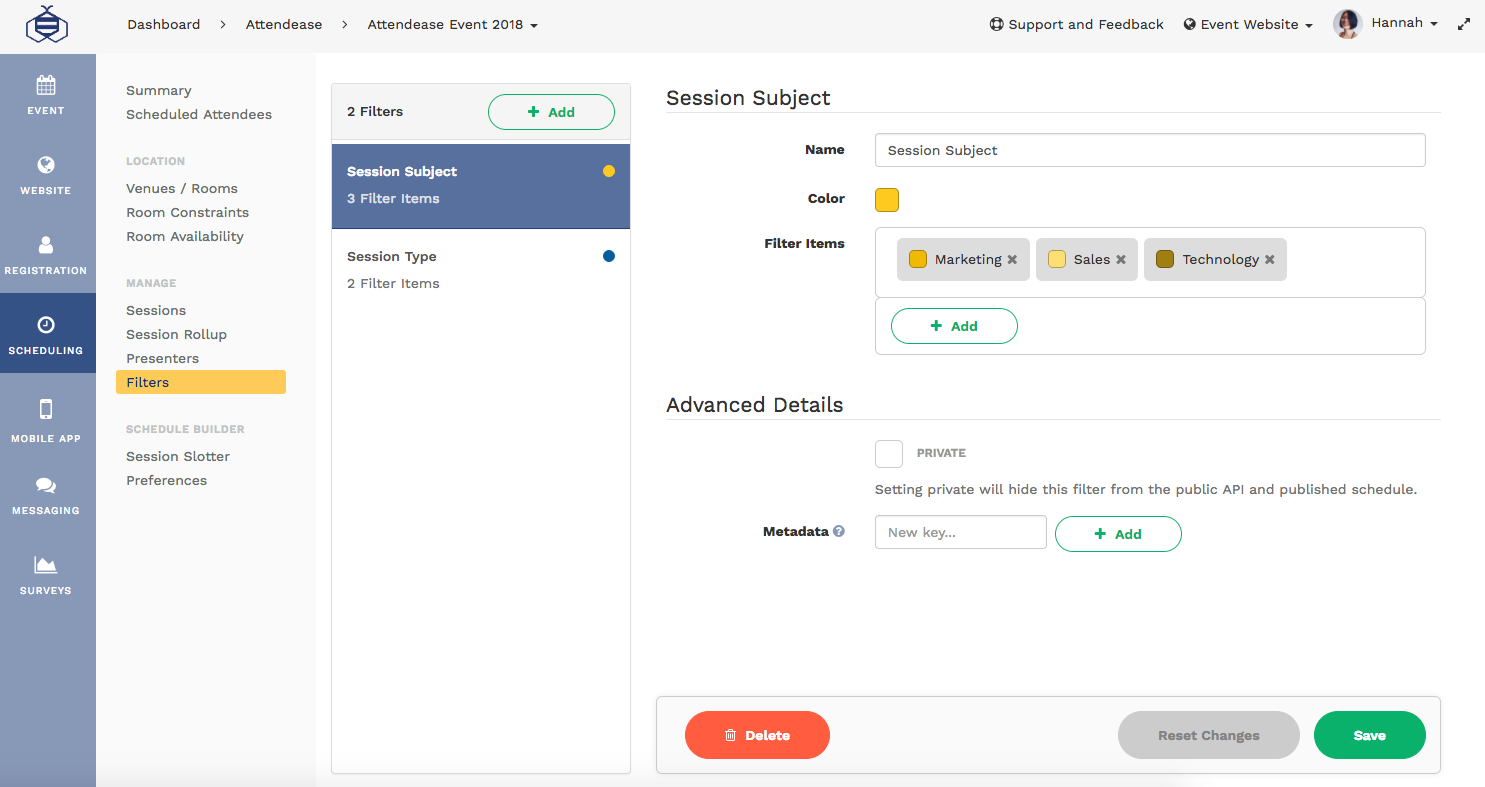The image size is (1485, 787).
Task: Remove the Technology filter item tag
Action: pos(1270,258)
